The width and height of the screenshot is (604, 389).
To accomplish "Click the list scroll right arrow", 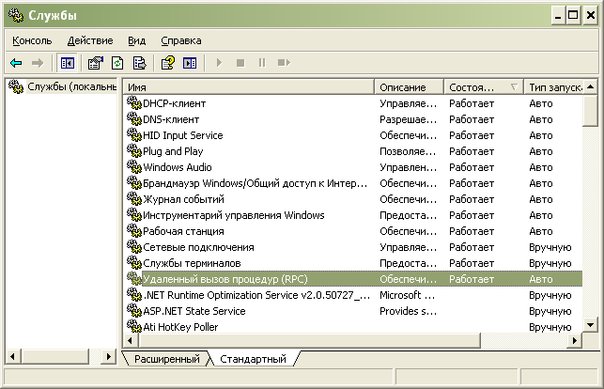I will (x=575, y=340).
